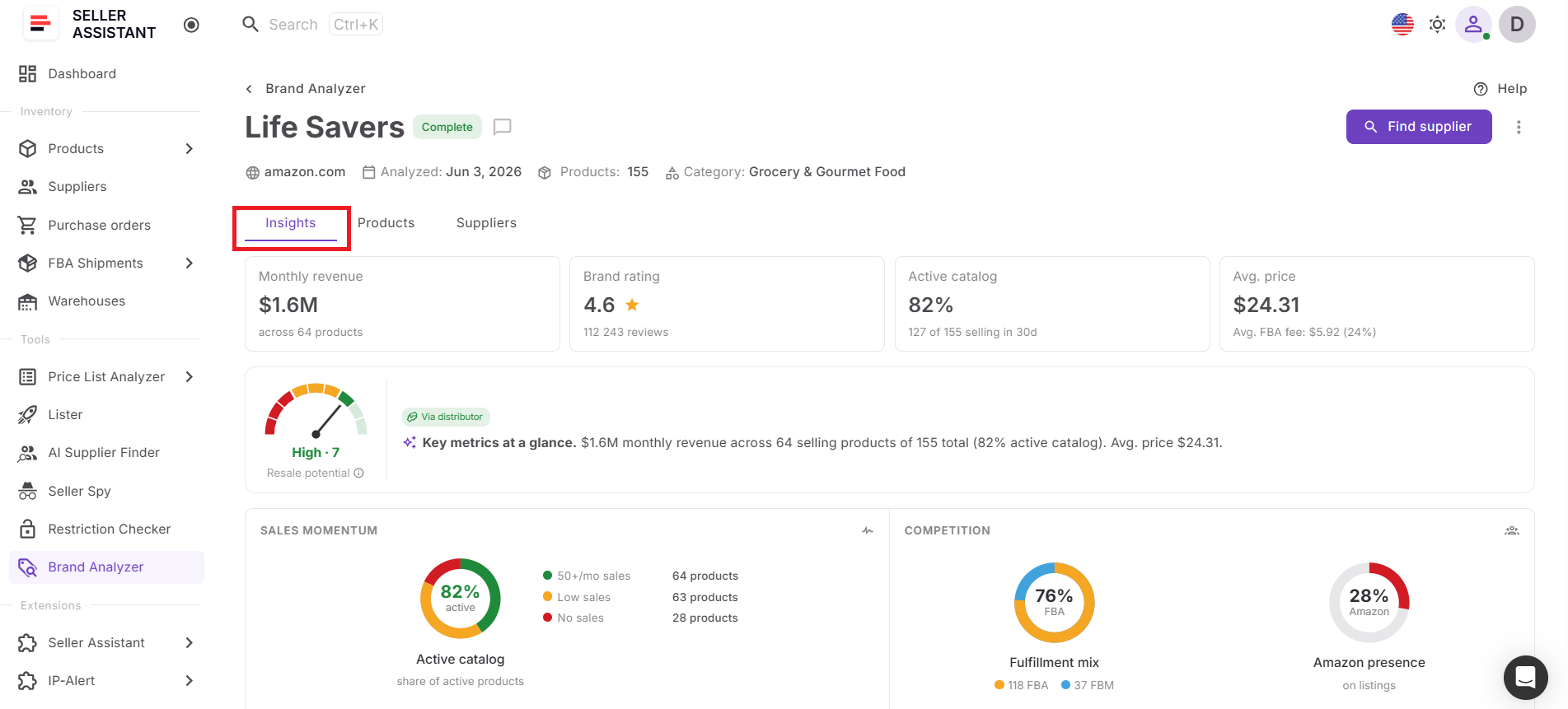
Task: Click the Restriction Checker lock icon
Action: click(x=28, y=529)
